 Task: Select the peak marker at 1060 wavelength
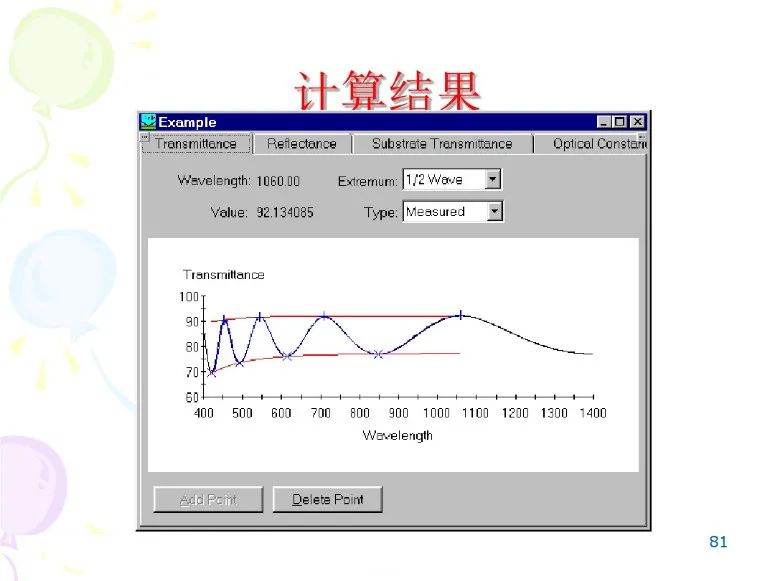pyautogui.click(x=460, y=314)
